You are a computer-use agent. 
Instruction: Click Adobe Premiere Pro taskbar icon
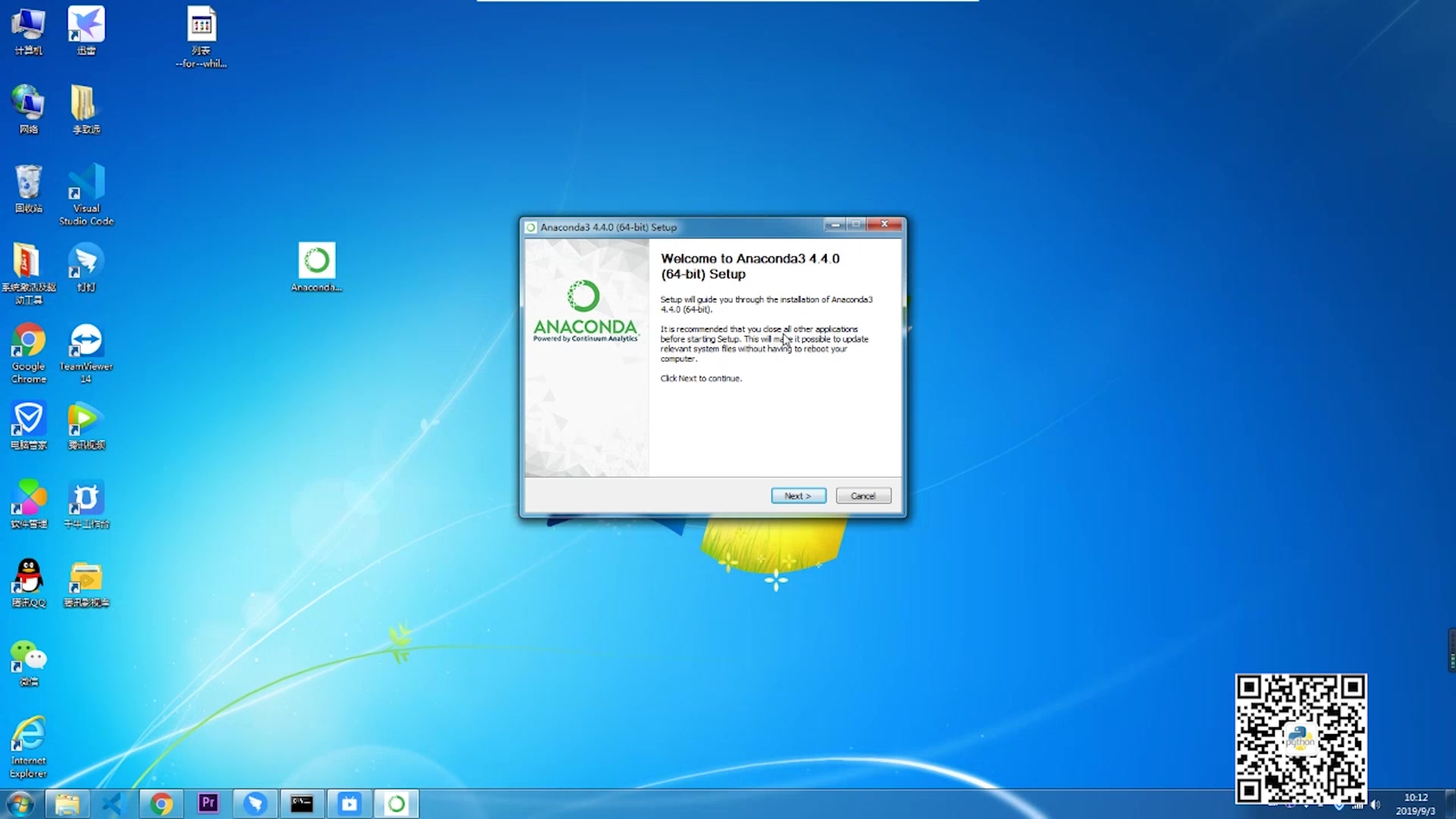pos(208,804)
